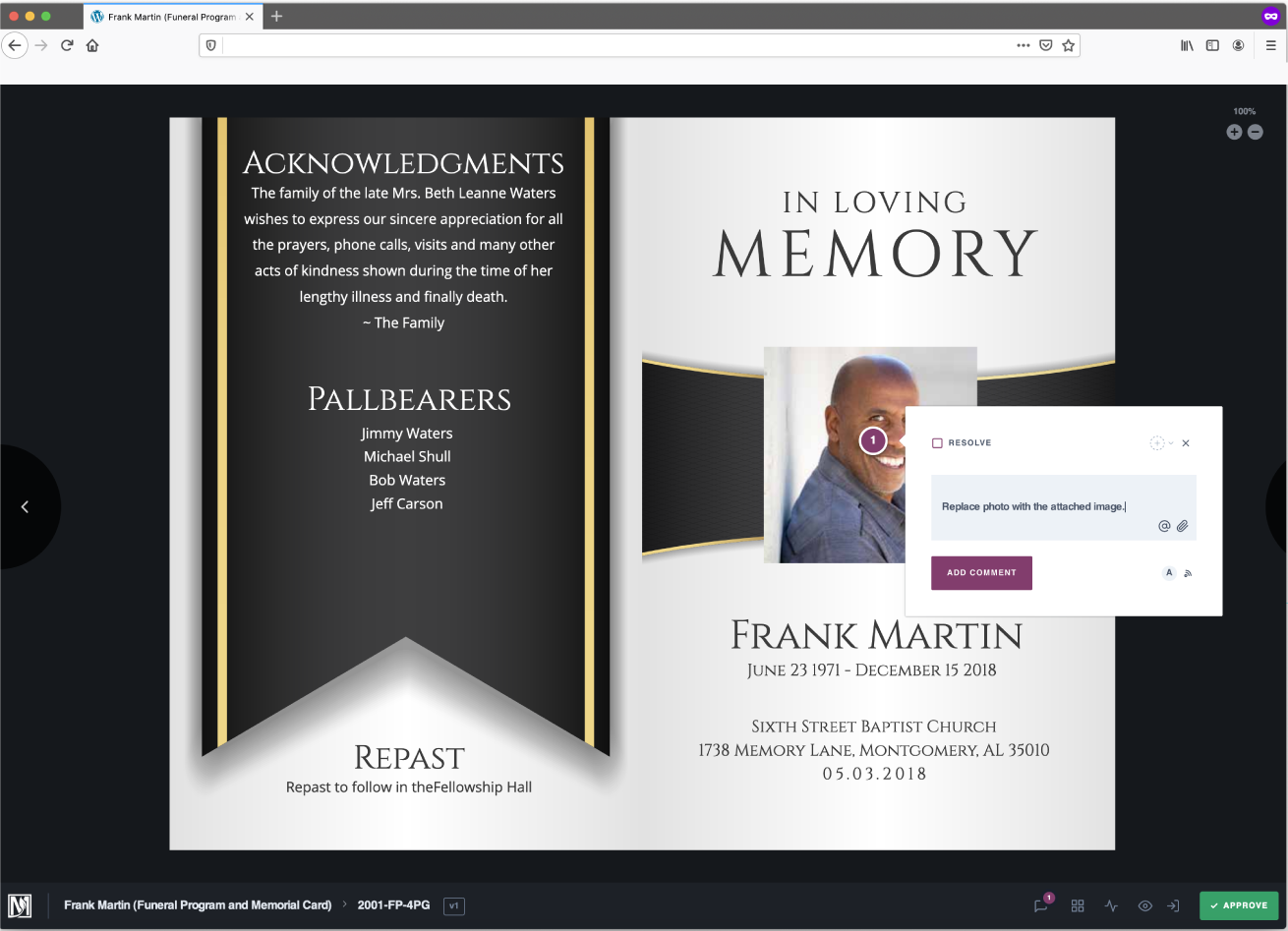Click the 'Sixth Street Baptist Church' text
Viewport: 1288px width, 931px height.
tap(874, 727)
